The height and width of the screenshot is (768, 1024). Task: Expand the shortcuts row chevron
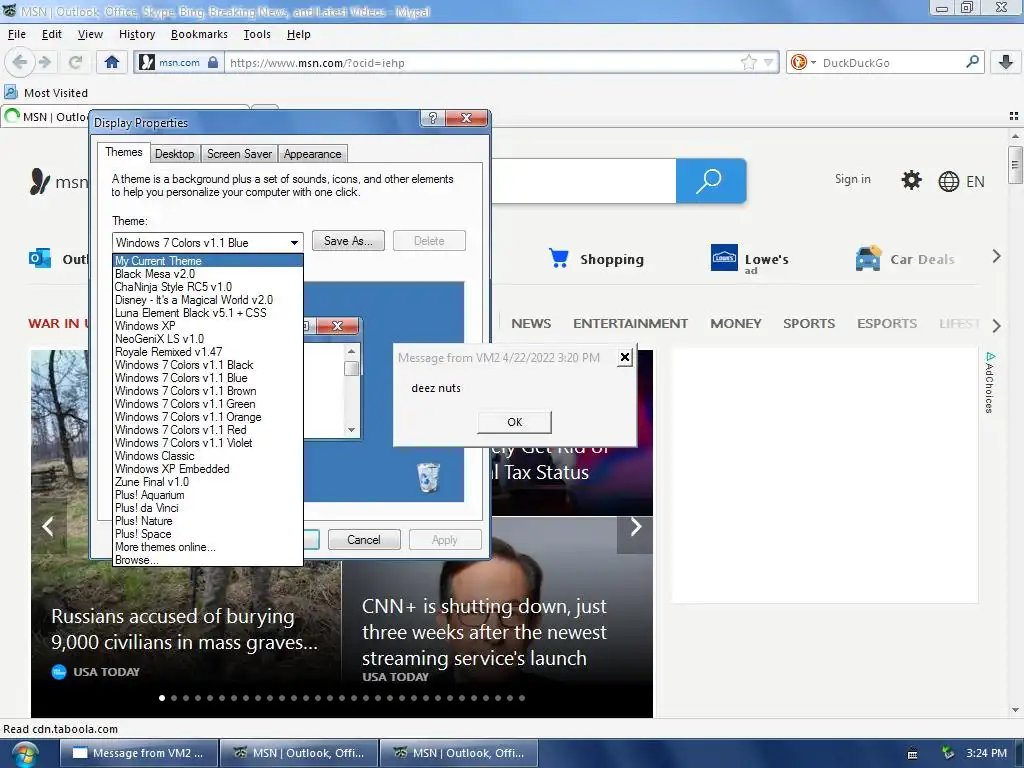[996, 257]
